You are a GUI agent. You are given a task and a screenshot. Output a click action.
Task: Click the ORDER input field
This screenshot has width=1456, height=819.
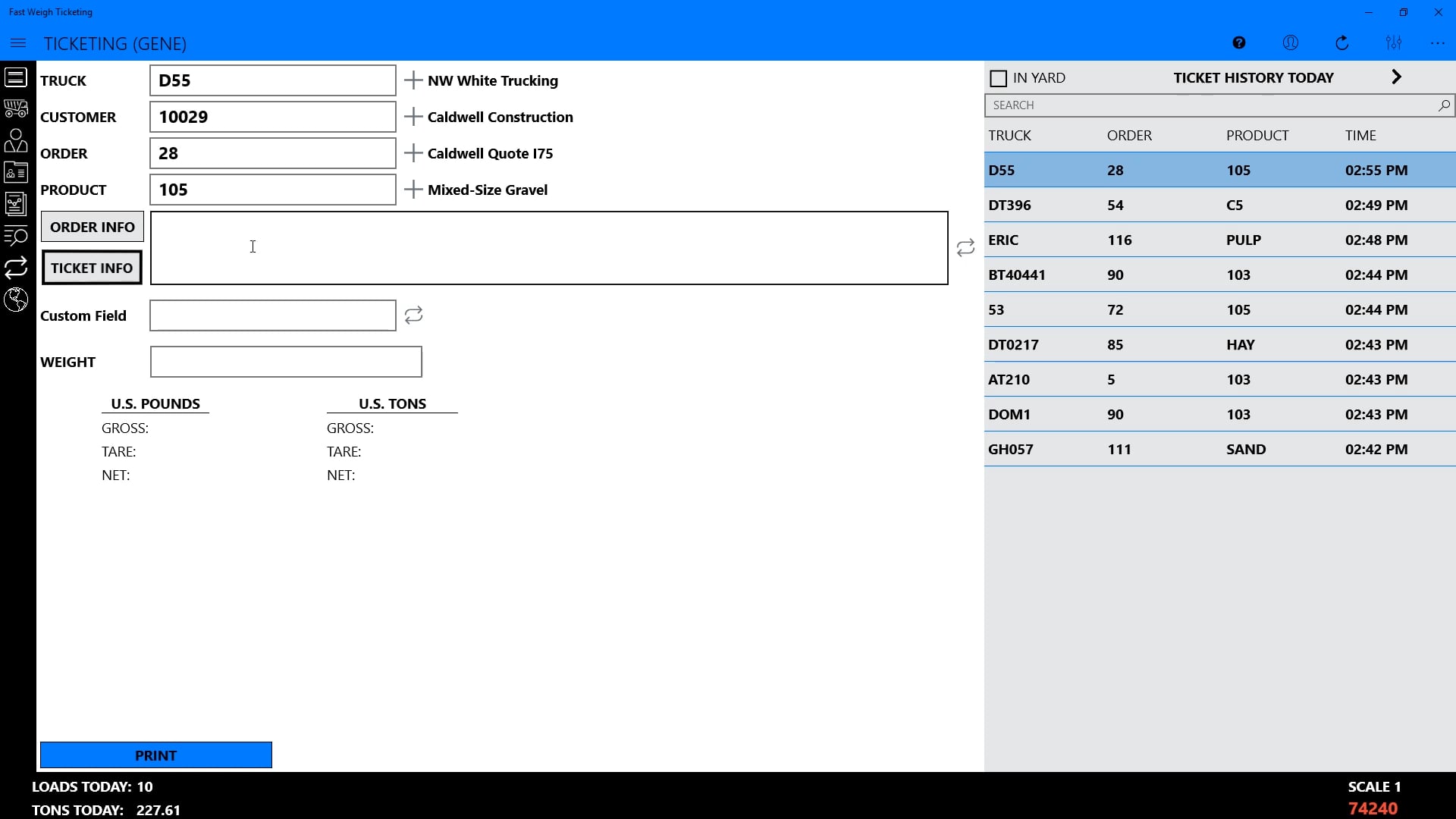(273, 153)
